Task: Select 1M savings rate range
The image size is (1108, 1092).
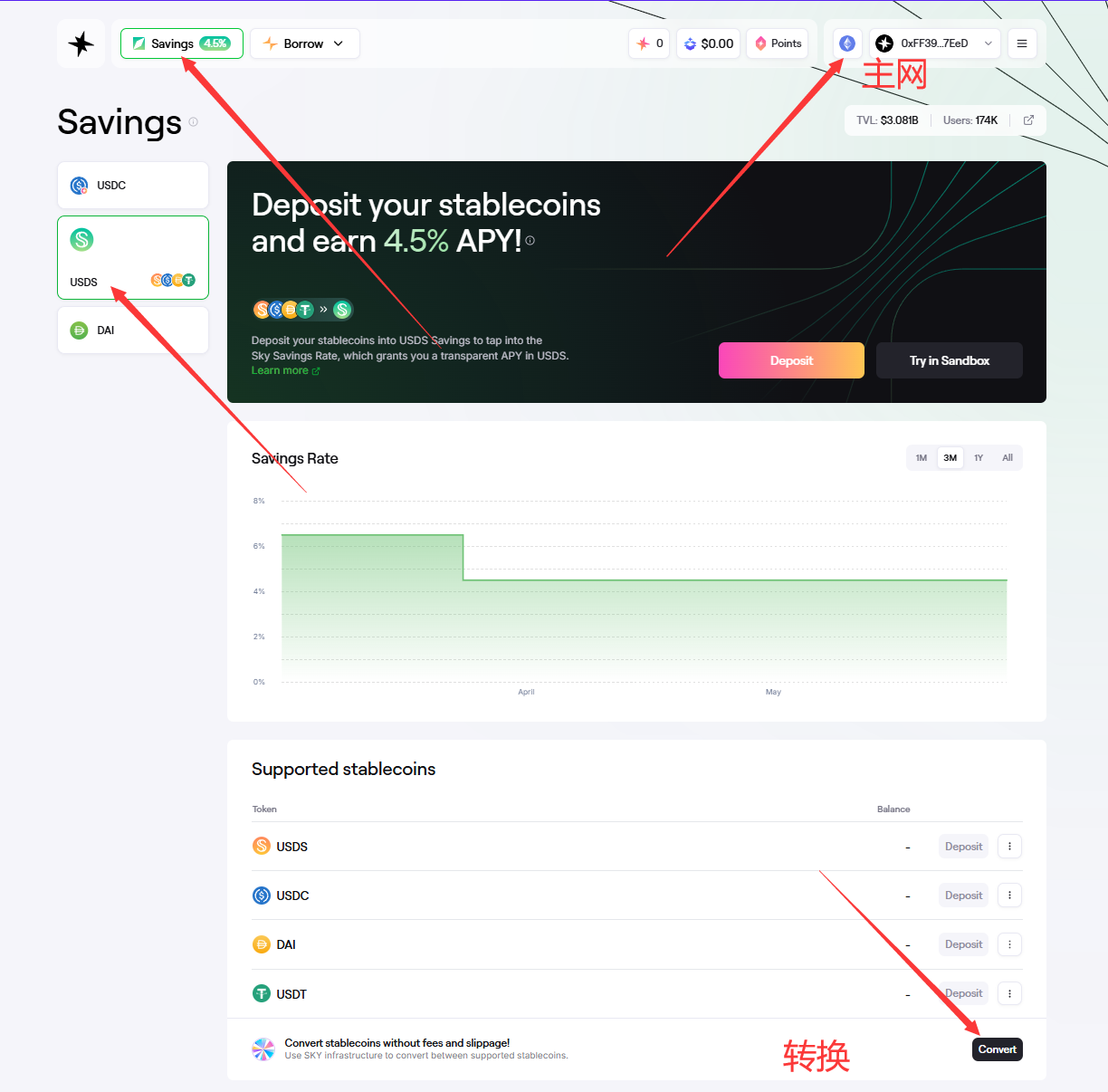Action: [922, 458]
